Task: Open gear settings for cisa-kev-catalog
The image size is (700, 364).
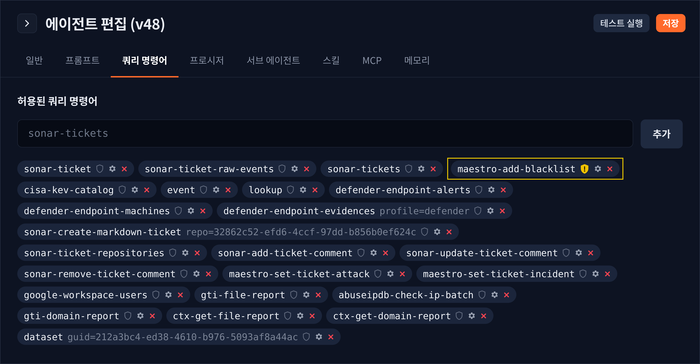Action: [x=134, y=190]
